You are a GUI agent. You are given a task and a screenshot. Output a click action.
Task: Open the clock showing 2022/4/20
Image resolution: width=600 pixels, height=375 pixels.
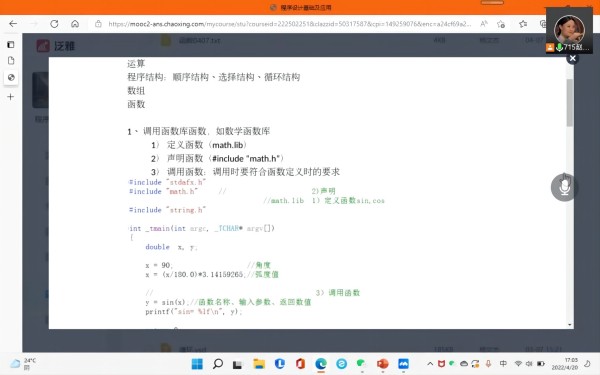click(565, 364)
